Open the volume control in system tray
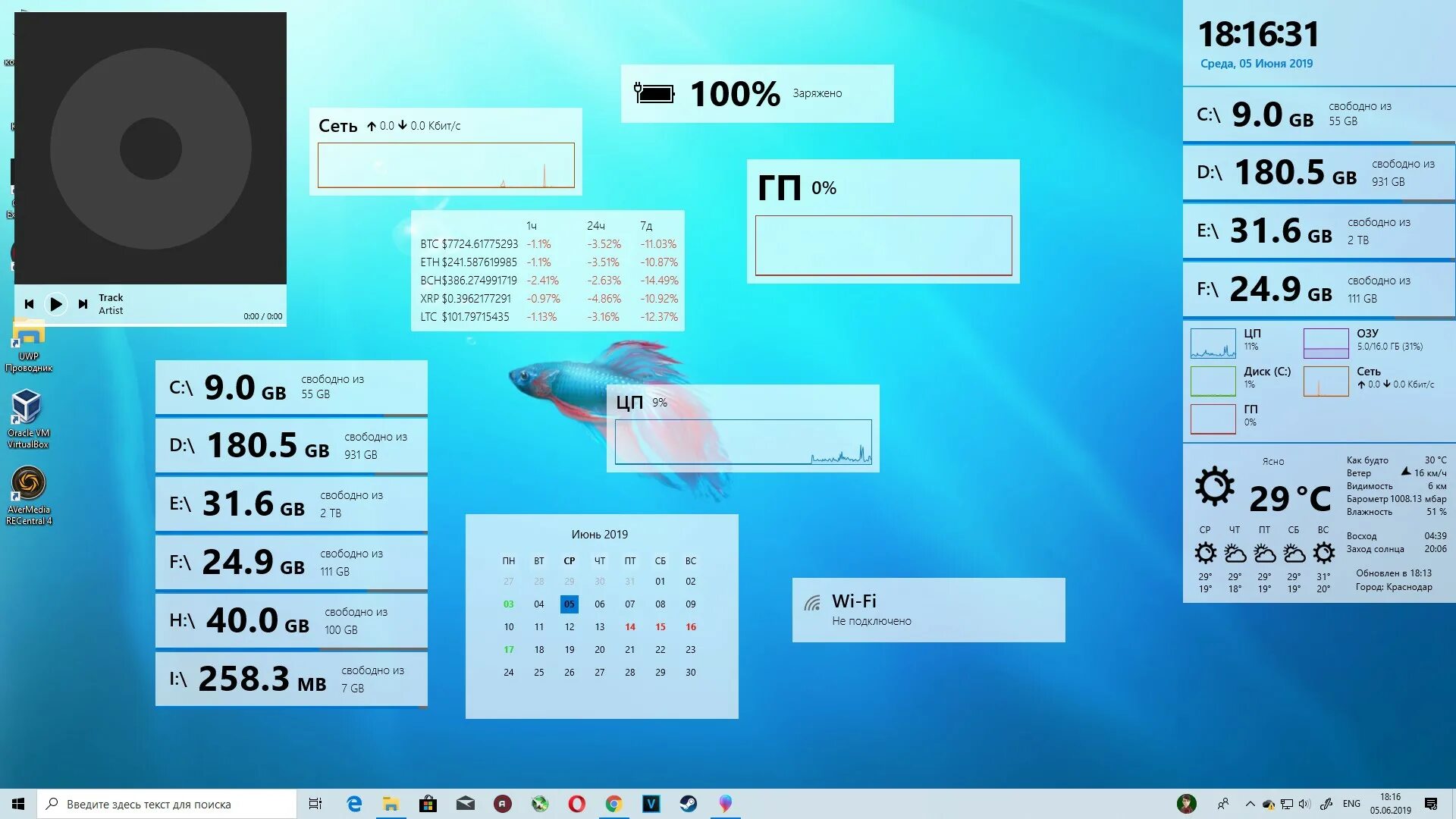Viewport: 1456px width, 819px height. coord(1304,804)
